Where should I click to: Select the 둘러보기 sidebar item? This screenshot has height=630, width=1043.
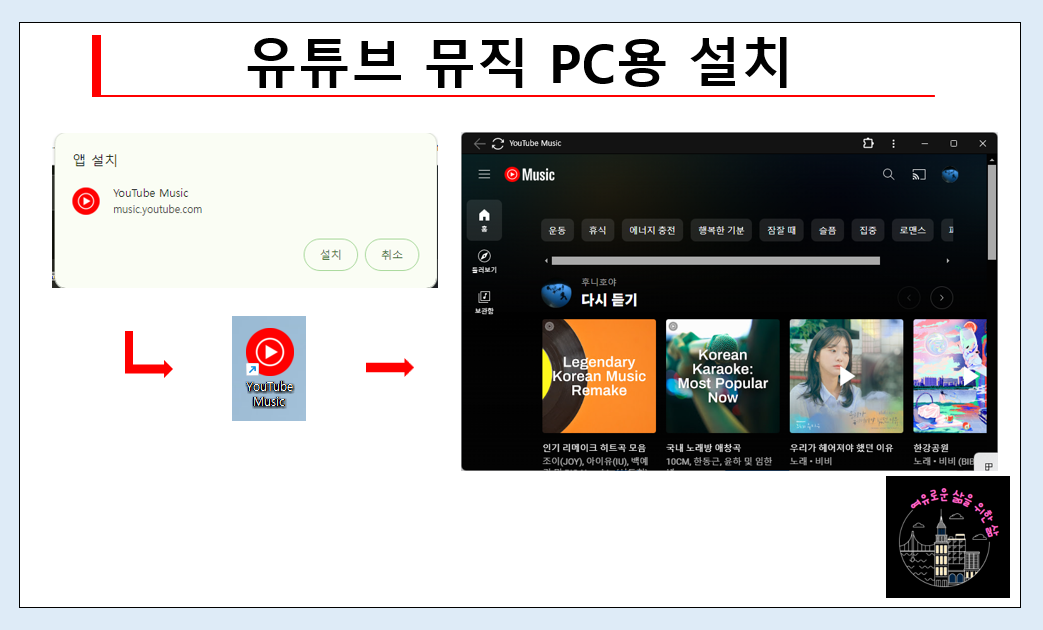(484, 261)
